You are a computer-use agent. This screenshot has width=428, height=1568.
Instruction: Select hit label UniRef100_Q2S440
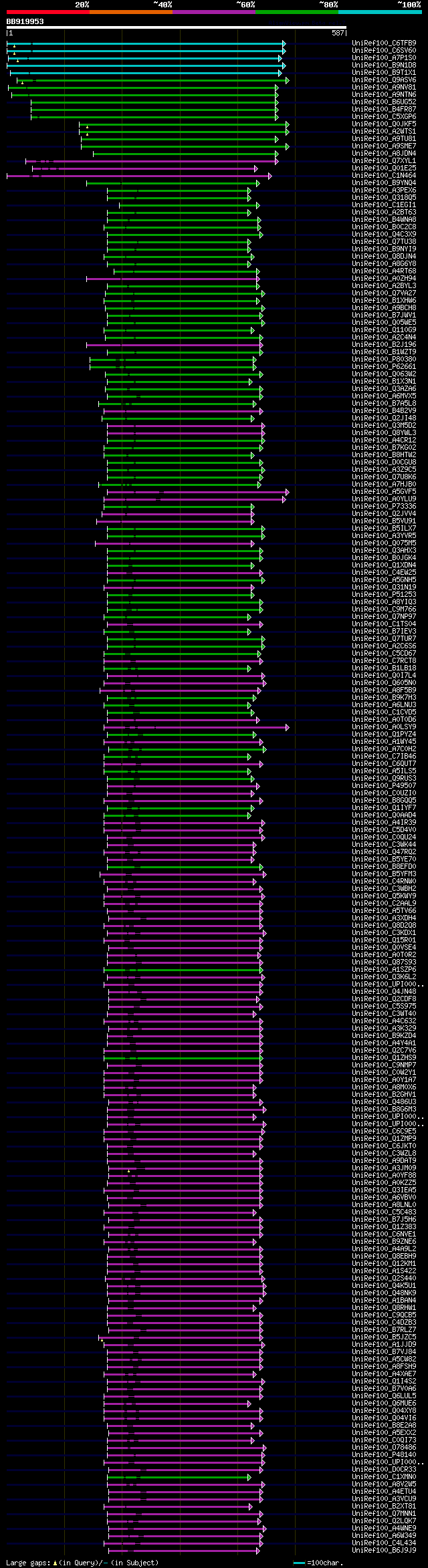pyautogui.click(x=384, y=1279)
